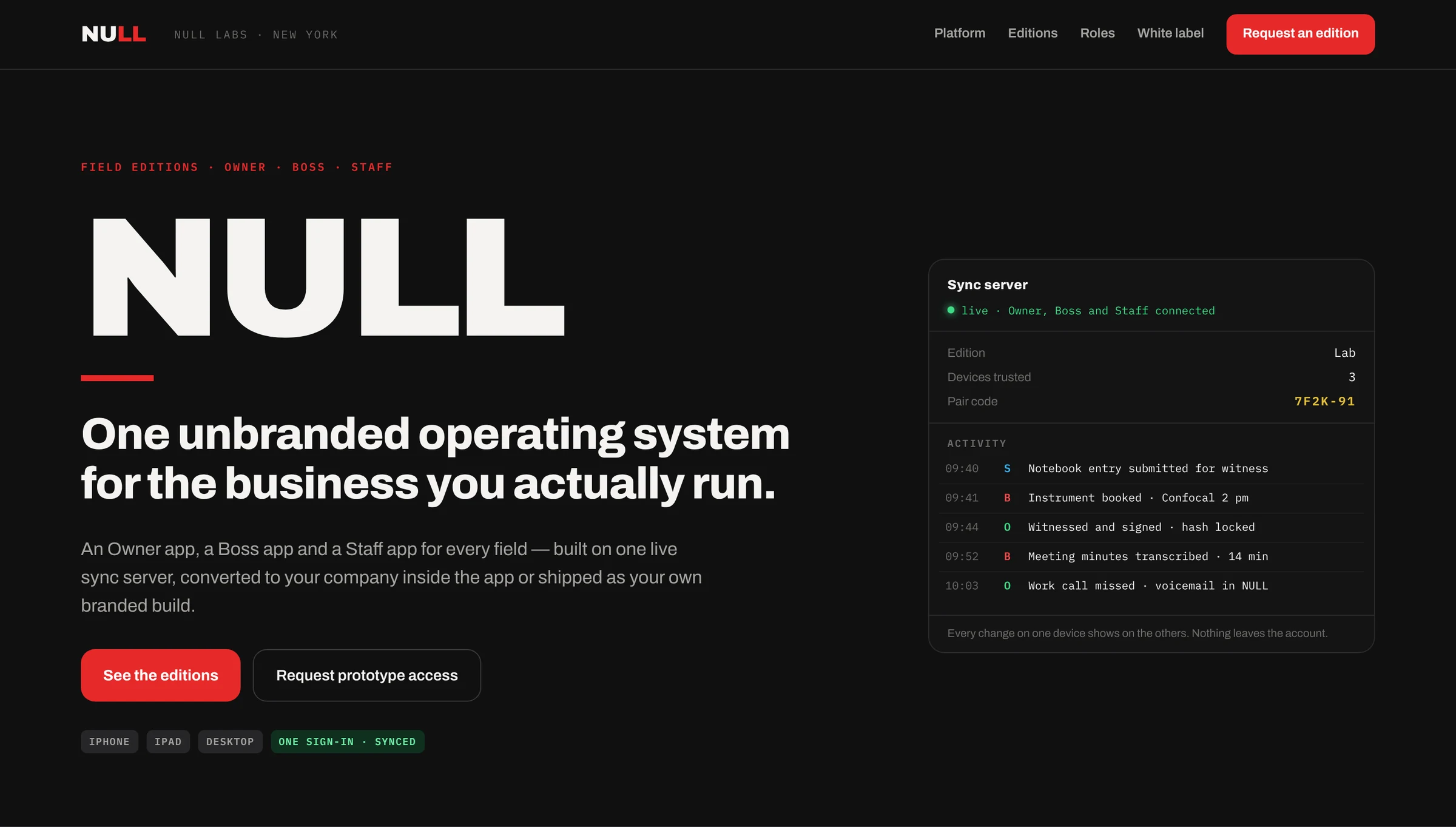Select the DESKTOP tag
The image size is (1456, 827).
point(230,741)
